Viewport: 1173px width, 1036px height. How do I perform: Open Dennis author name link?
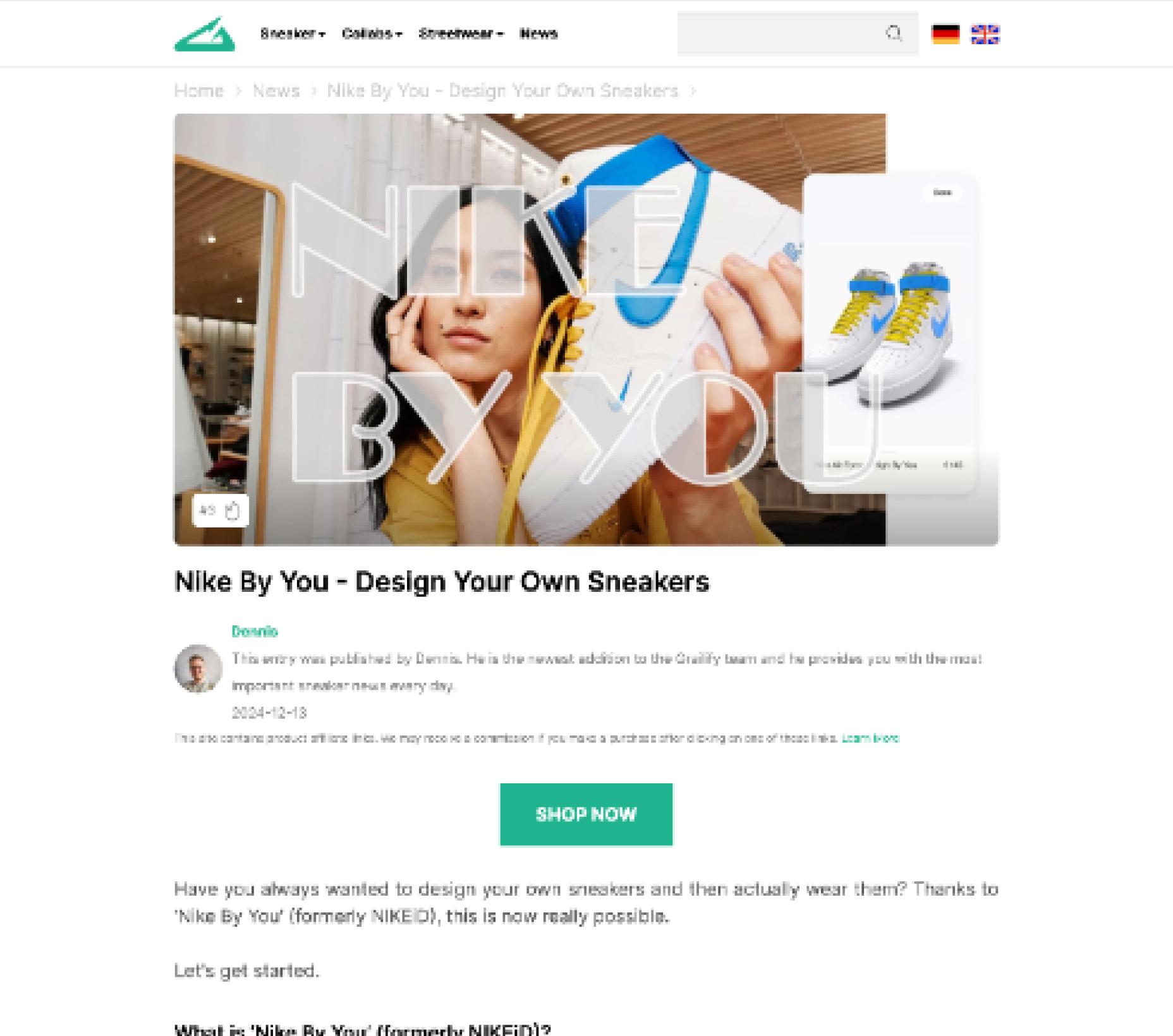255,631
